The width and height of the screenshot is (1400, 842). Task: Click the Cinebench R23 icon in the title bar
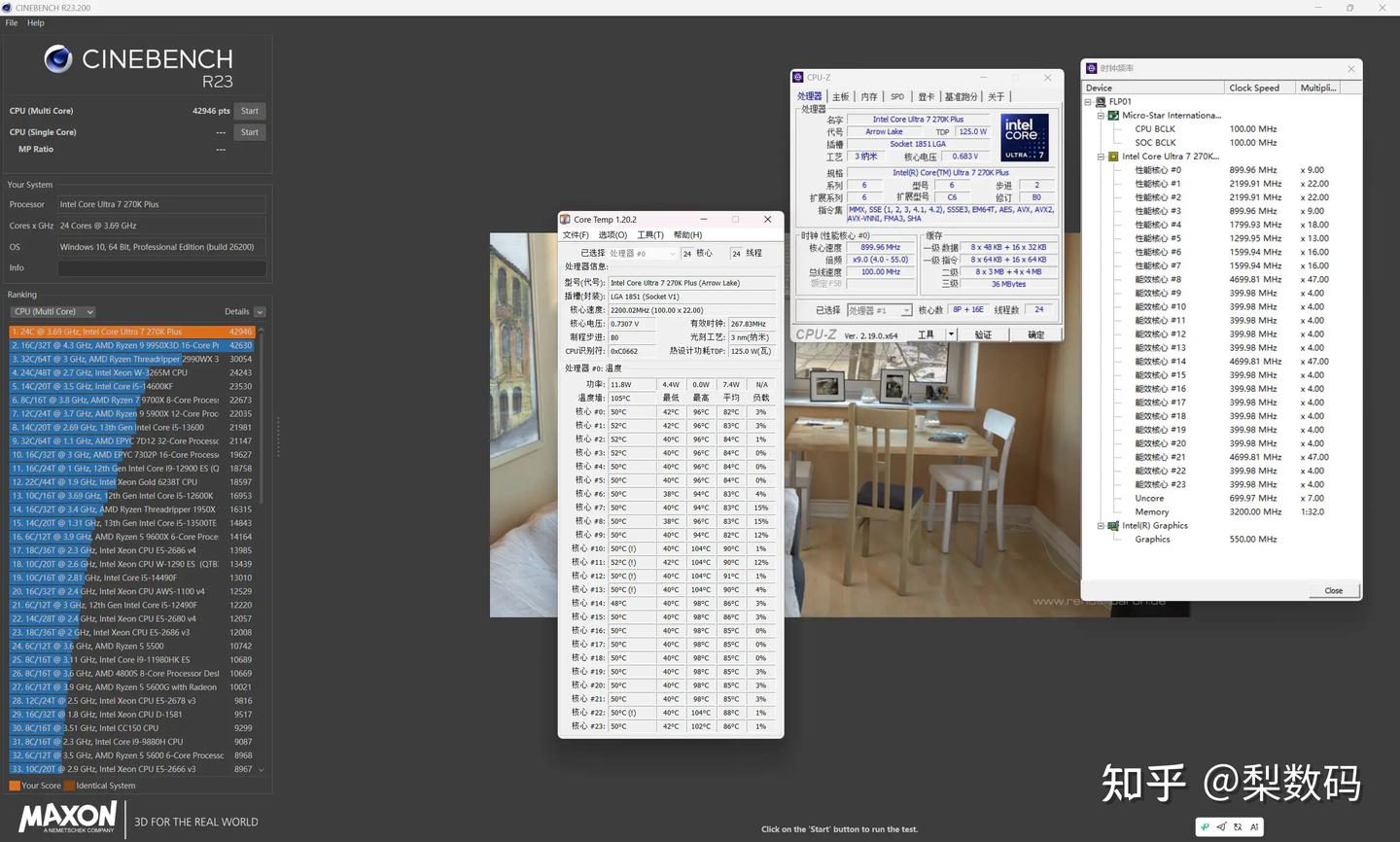pyautogui.click(x=7, y=8)
